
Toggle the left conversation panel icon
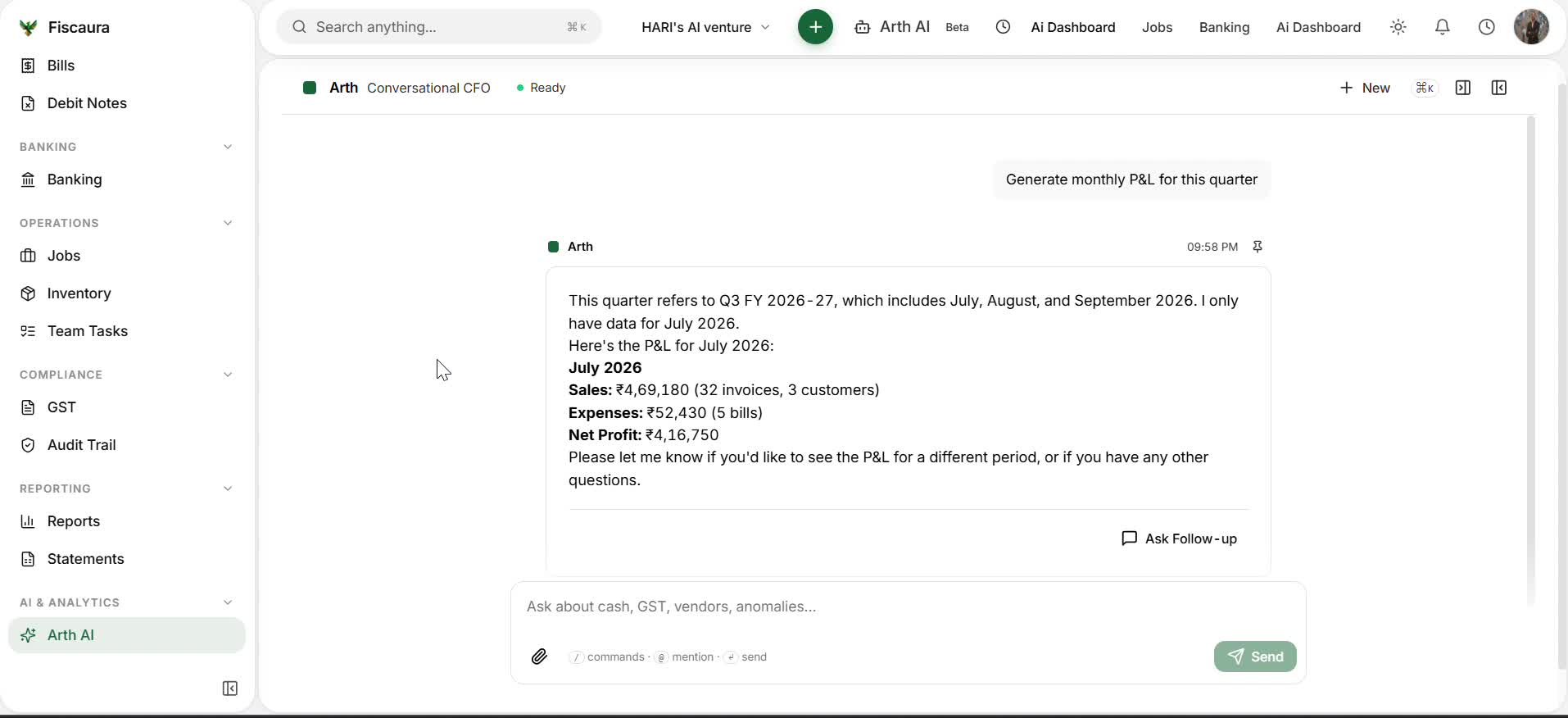coord(1499,88)
